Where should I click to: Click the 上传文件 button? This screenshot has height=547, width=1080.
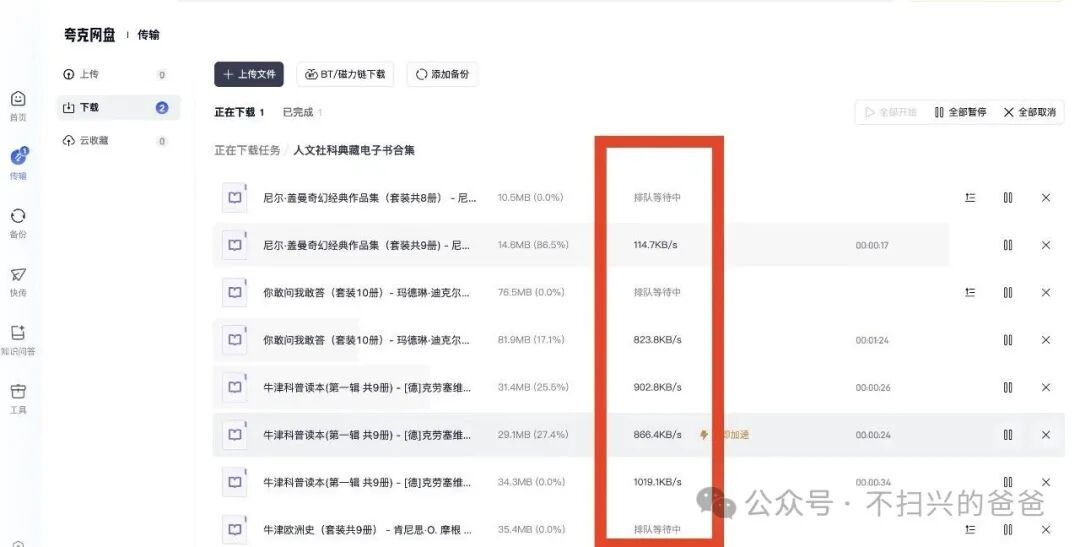tap(249, 74)
